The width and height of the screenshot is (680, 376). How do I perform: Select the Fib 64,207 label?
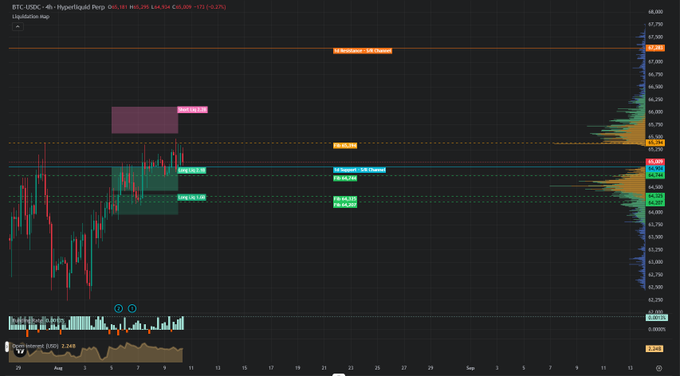[x=345, y=205]
